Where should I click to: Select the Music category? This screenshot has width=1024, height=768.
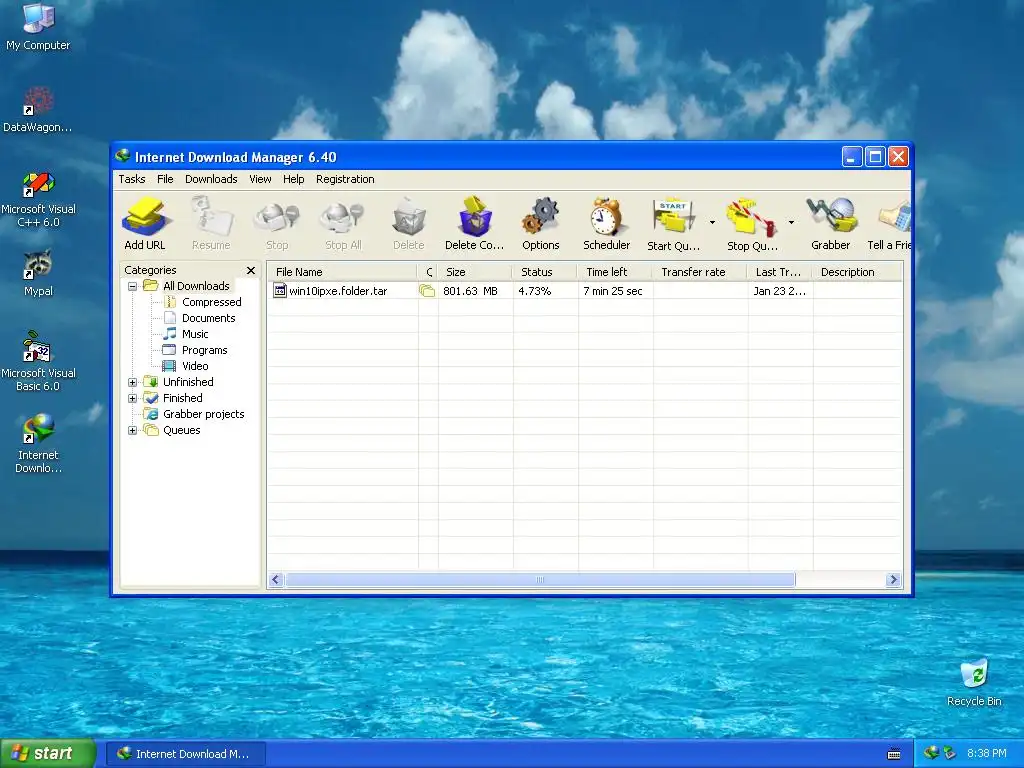(x=195, y=334)
